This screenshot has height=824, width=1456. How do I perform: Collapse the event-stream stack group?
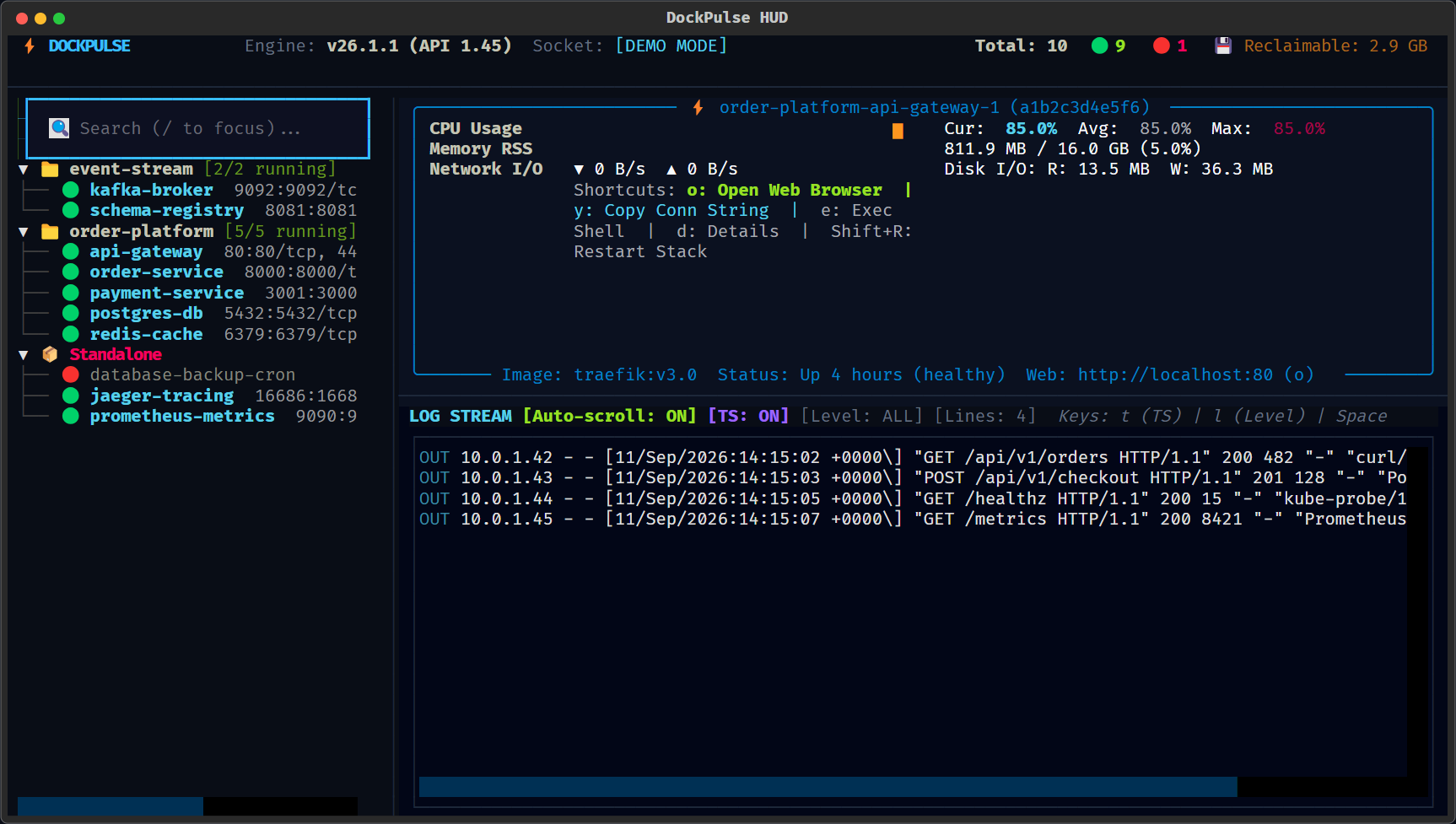[x=24, y=170]
